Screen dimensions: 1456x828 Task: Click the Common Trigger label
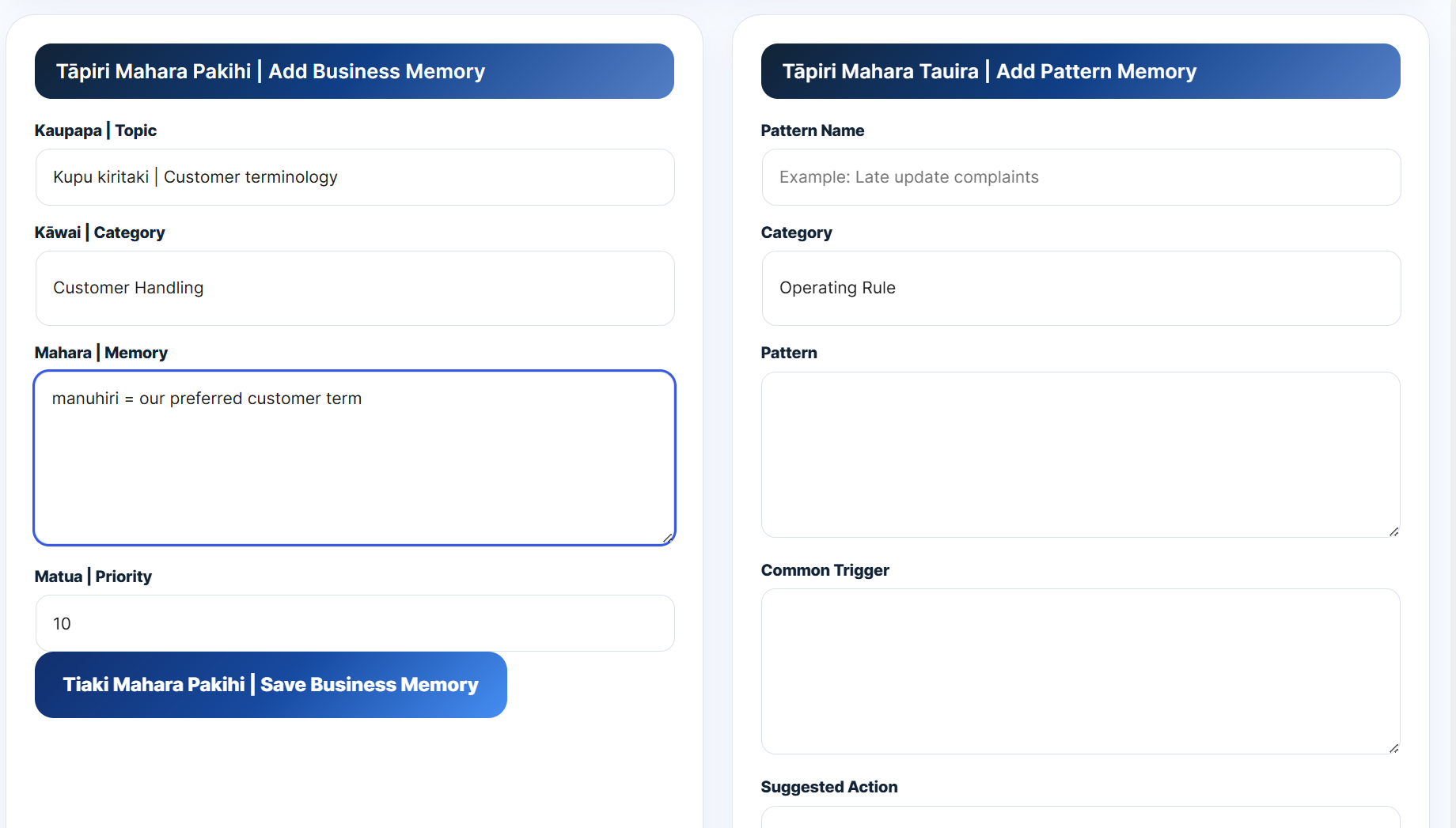point(825,570)
